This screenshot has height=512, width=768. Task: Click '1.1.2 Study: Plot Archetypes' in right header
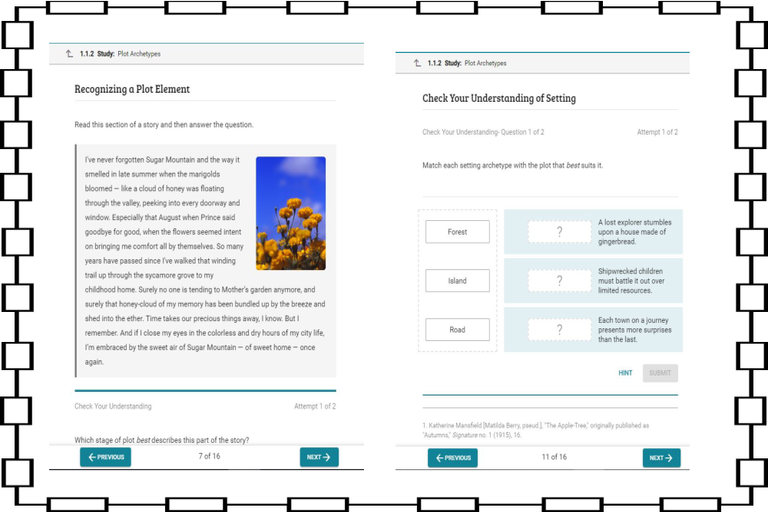point(467,63)
